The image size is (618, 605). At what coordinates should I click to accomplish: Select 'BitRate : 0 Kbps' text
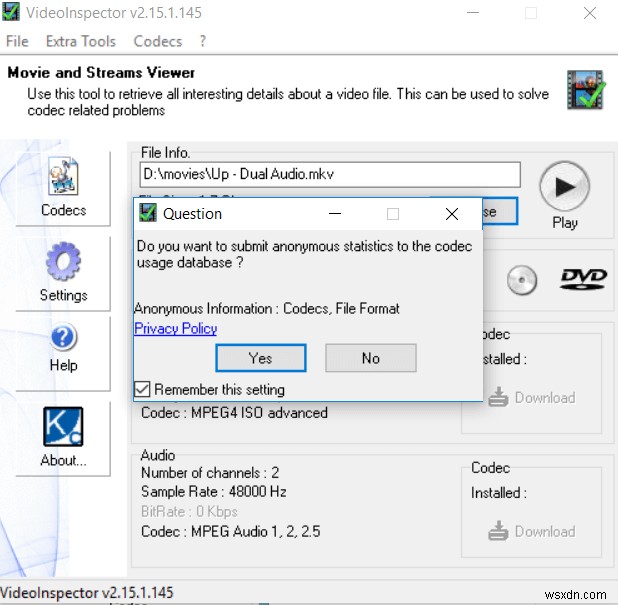click(x=189, y=512)
